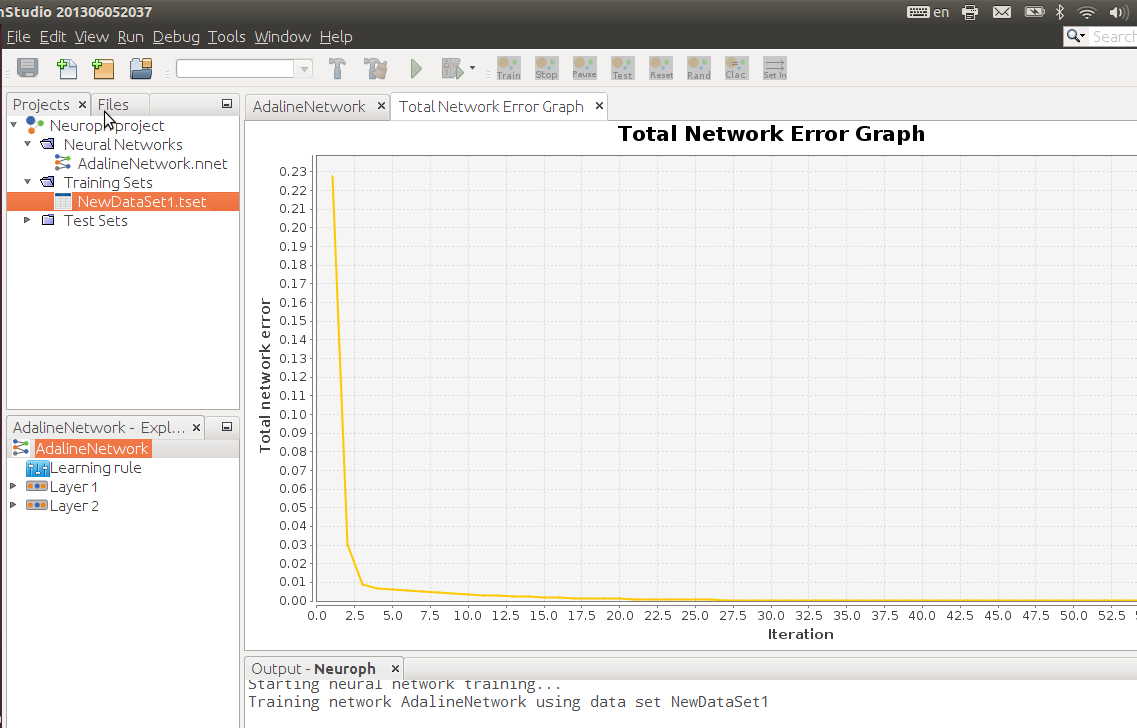This screenshot has width=1137, height=728.
Task: Select AdalineNetwork.nnet in project tree
Action: pos(152,163)
